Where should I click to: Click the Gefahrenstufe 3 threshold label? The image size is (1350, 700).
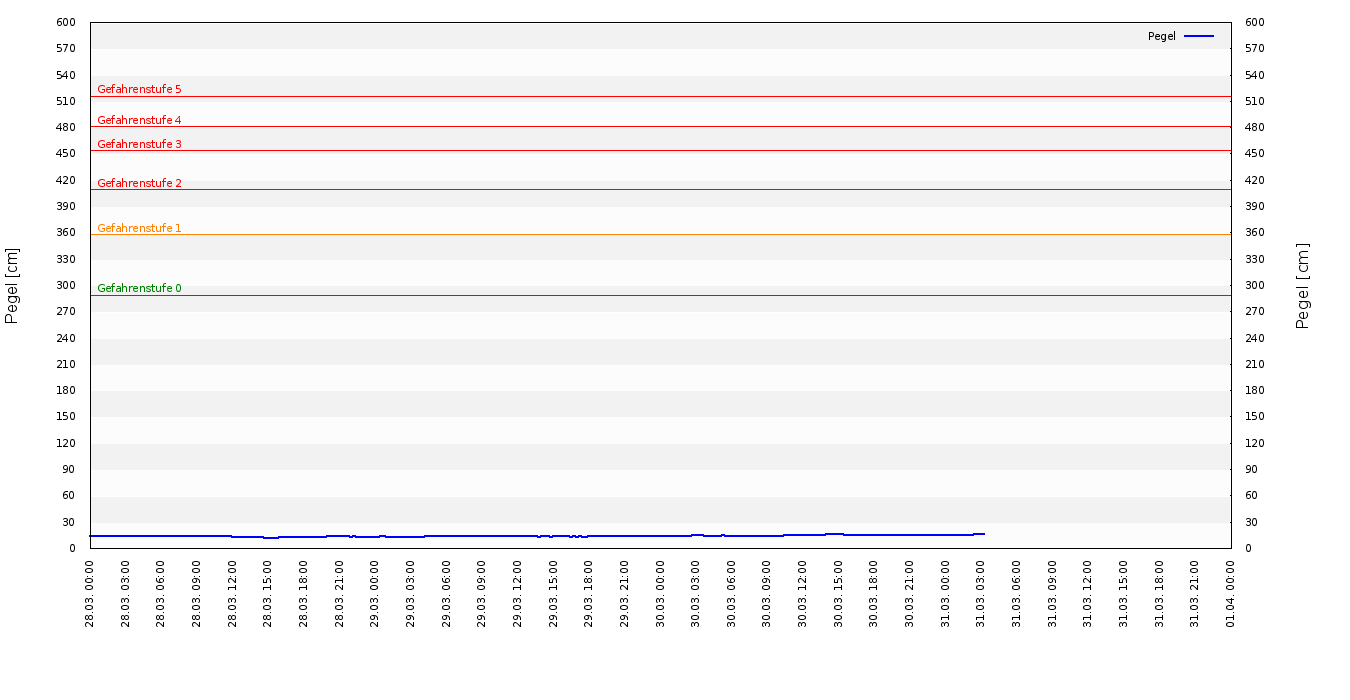click(139, 144)
